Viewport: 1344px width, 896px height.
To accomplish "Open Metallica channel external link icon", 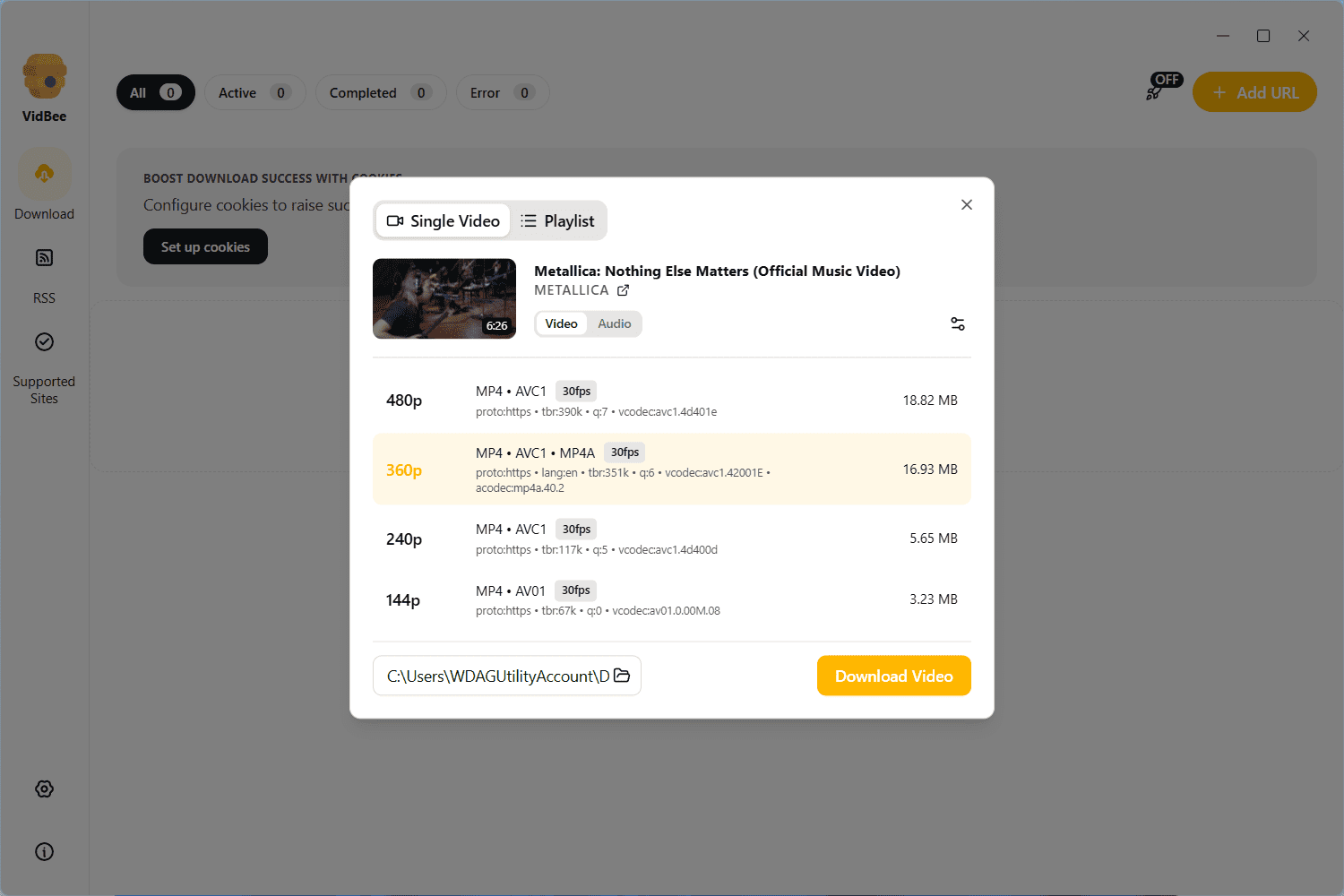I will coord(623,290).
